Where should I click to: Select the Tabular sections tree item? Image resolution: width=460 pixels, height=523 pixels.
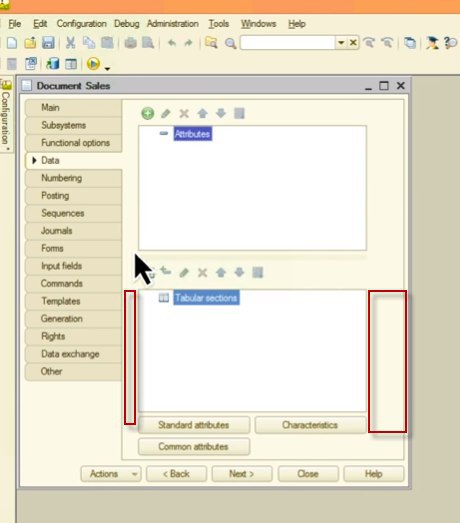pos(206,298)
